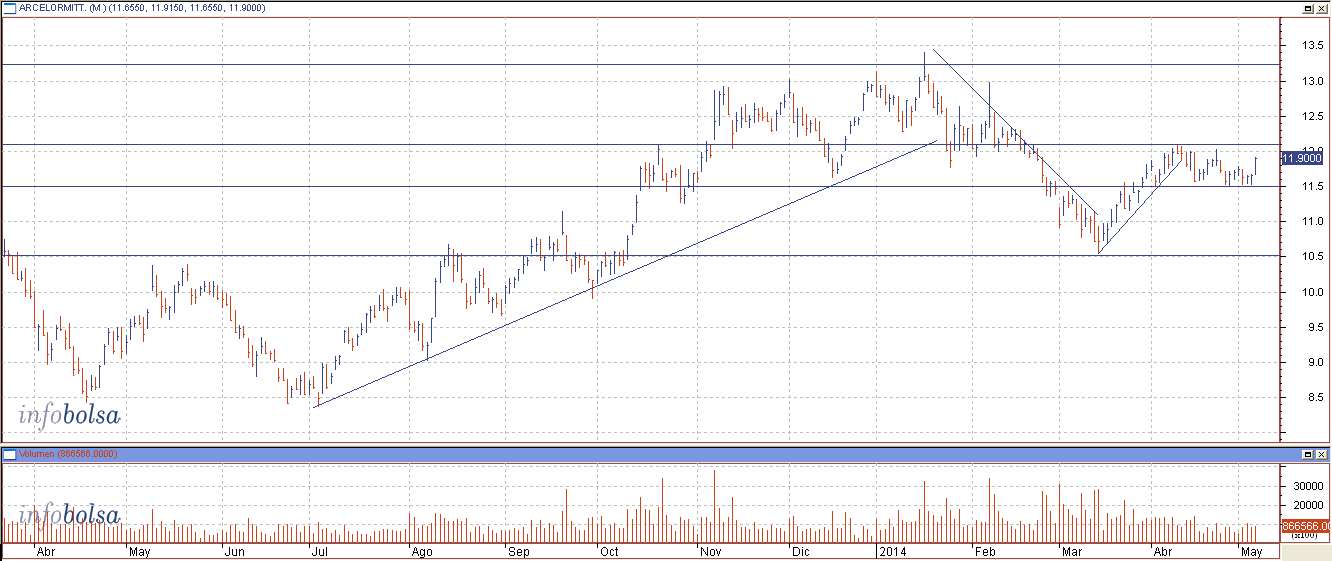Screen dimensions: 1332x561
Task: Click the volume value label 866566
Action: 1302,525
